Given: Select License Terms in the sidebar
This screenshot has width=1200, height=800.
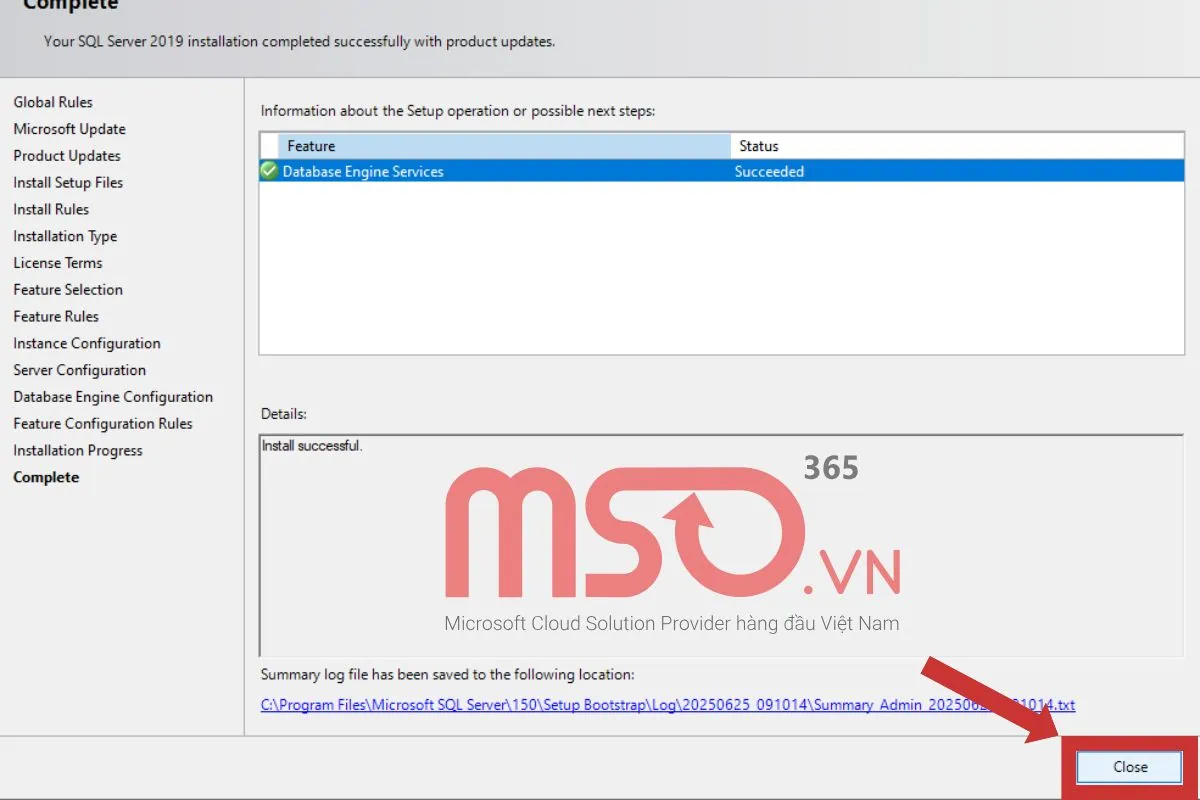Looking at the screenshot, I should coord(57,262).
